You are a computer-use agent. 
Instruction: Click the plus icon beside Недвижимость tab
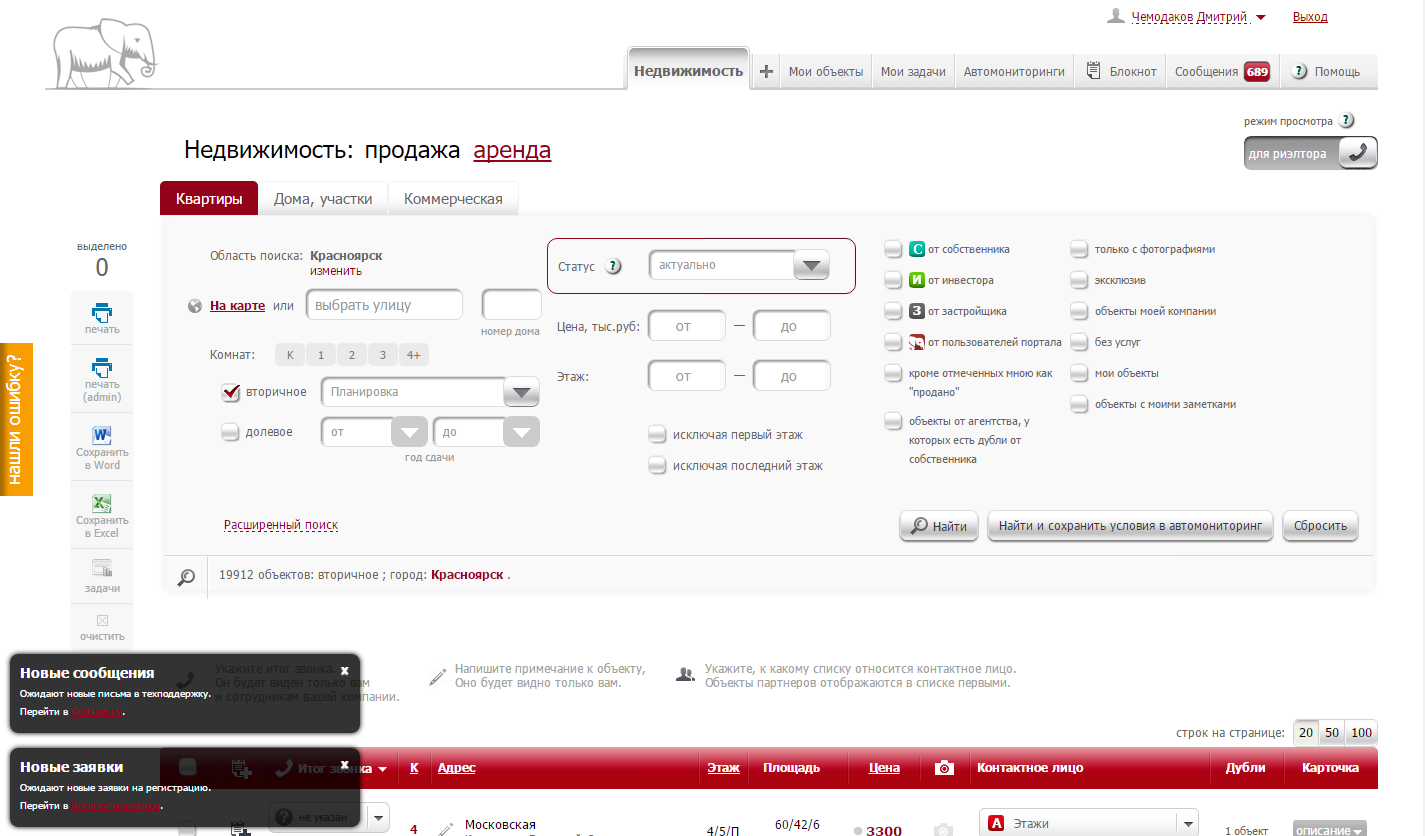(766, 71)
